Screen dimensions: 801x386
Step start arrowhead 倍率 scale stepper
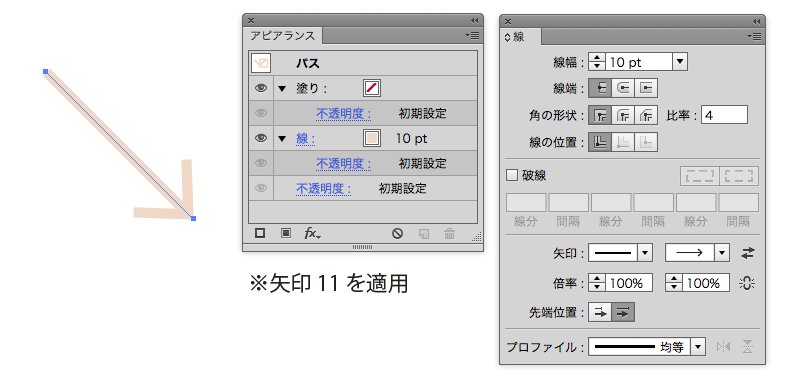point(596,283)
